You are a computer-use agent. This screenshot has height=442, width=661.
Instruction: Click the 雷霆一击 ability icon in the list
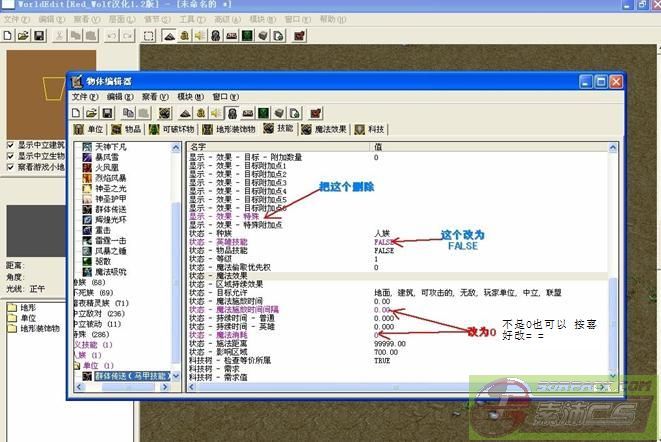(x=86, y=242)
